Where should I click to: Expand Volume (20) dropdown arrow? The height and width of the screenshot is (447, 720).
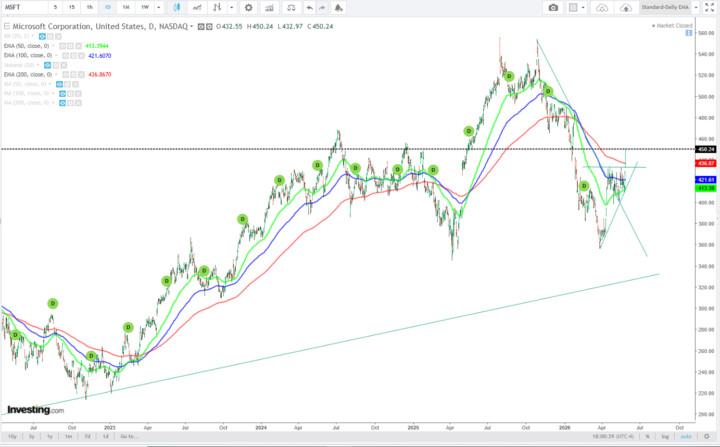[38, 65]
